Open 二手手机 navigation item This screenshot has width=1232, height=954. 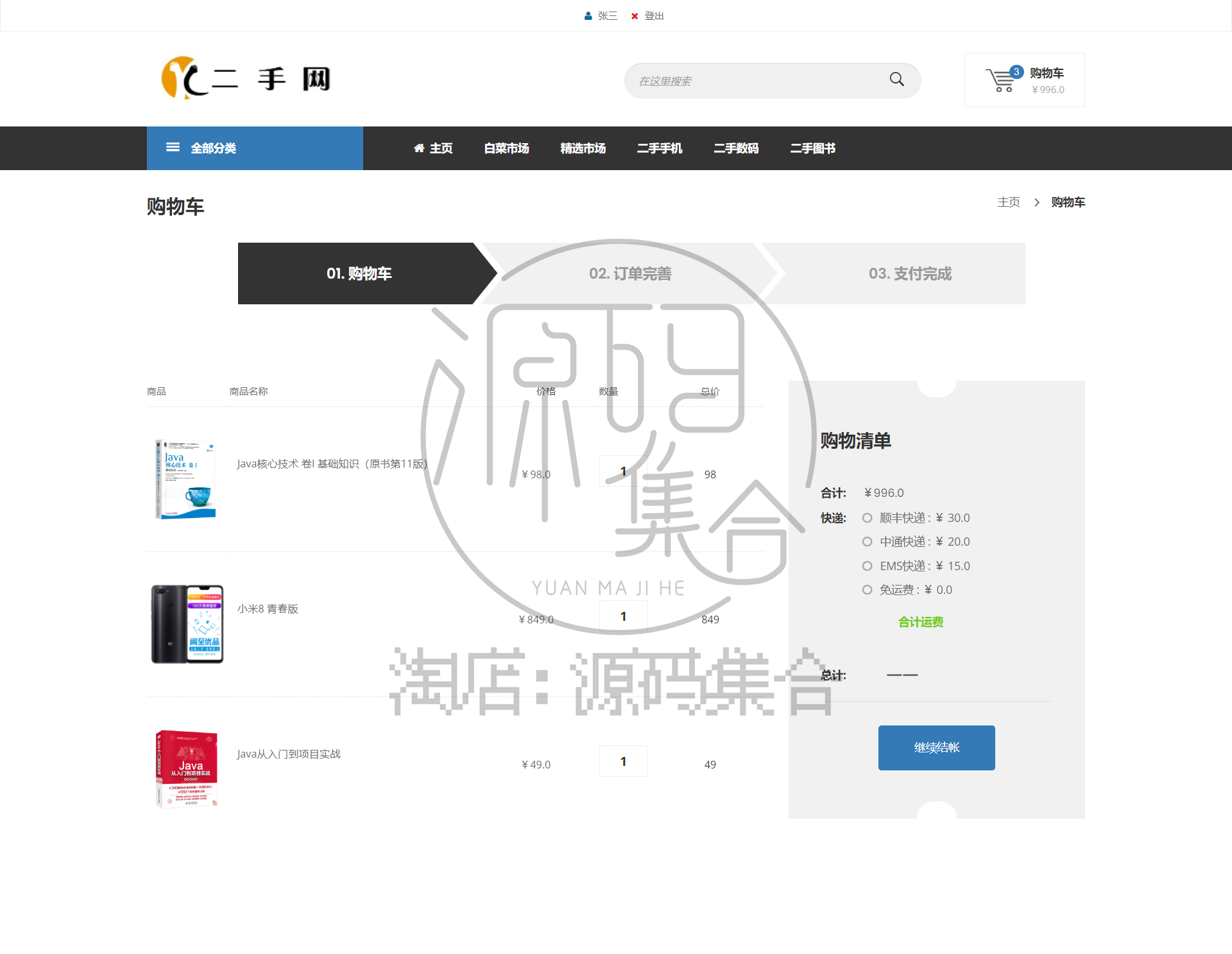tap(659, 148)
